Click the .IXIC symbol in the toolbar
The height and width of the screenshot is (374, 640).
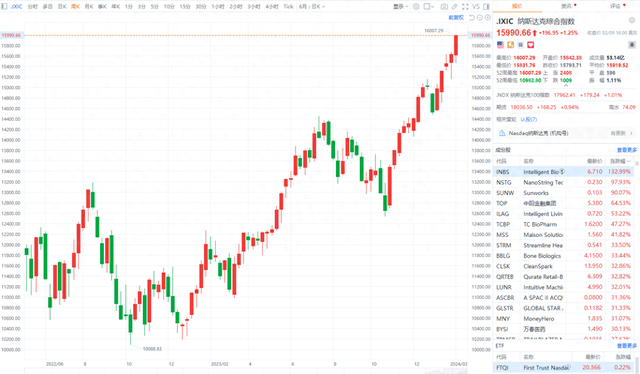pyautogui.click(x=16, y=7)
